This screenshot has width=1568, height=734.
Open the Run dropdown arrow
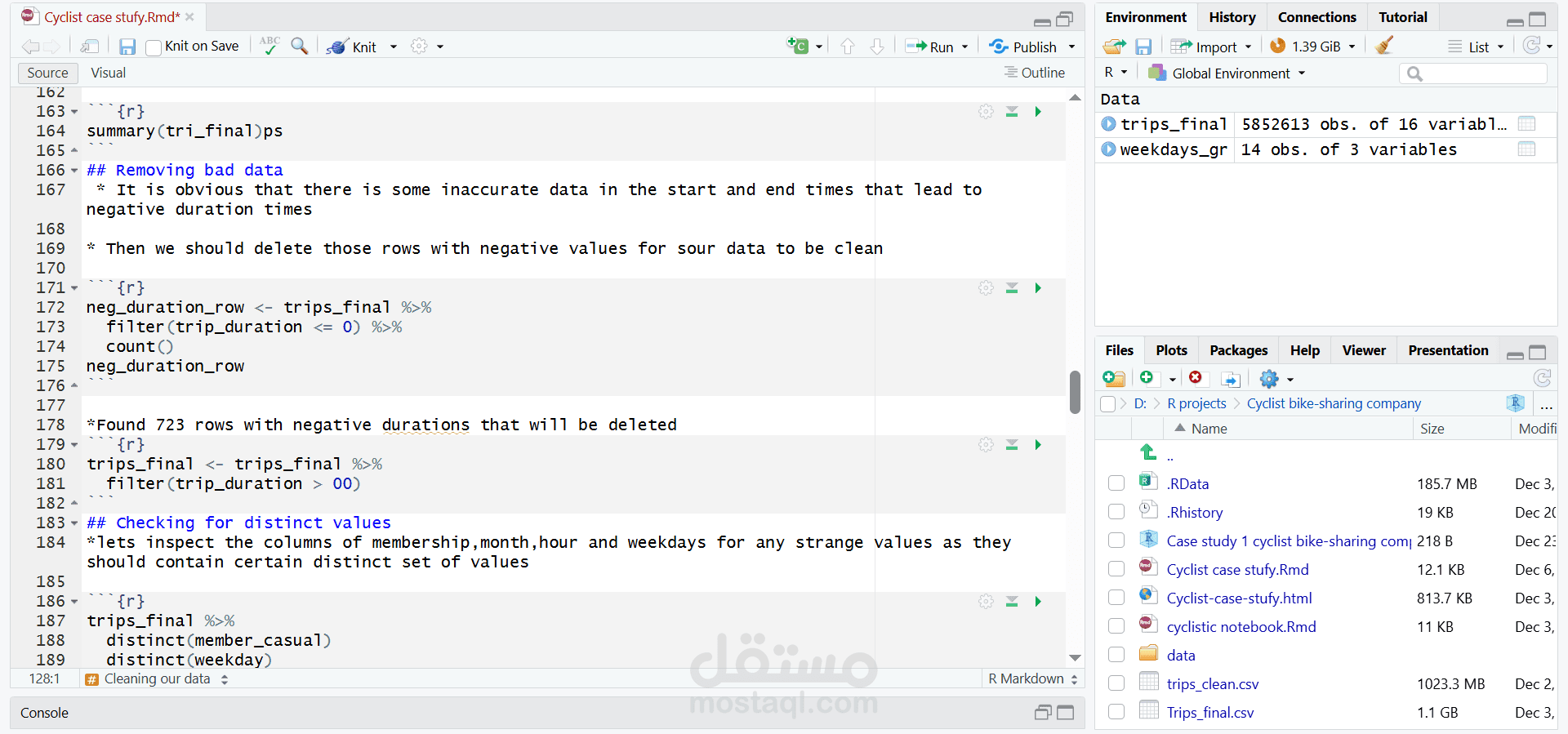[x=965, y=47]
